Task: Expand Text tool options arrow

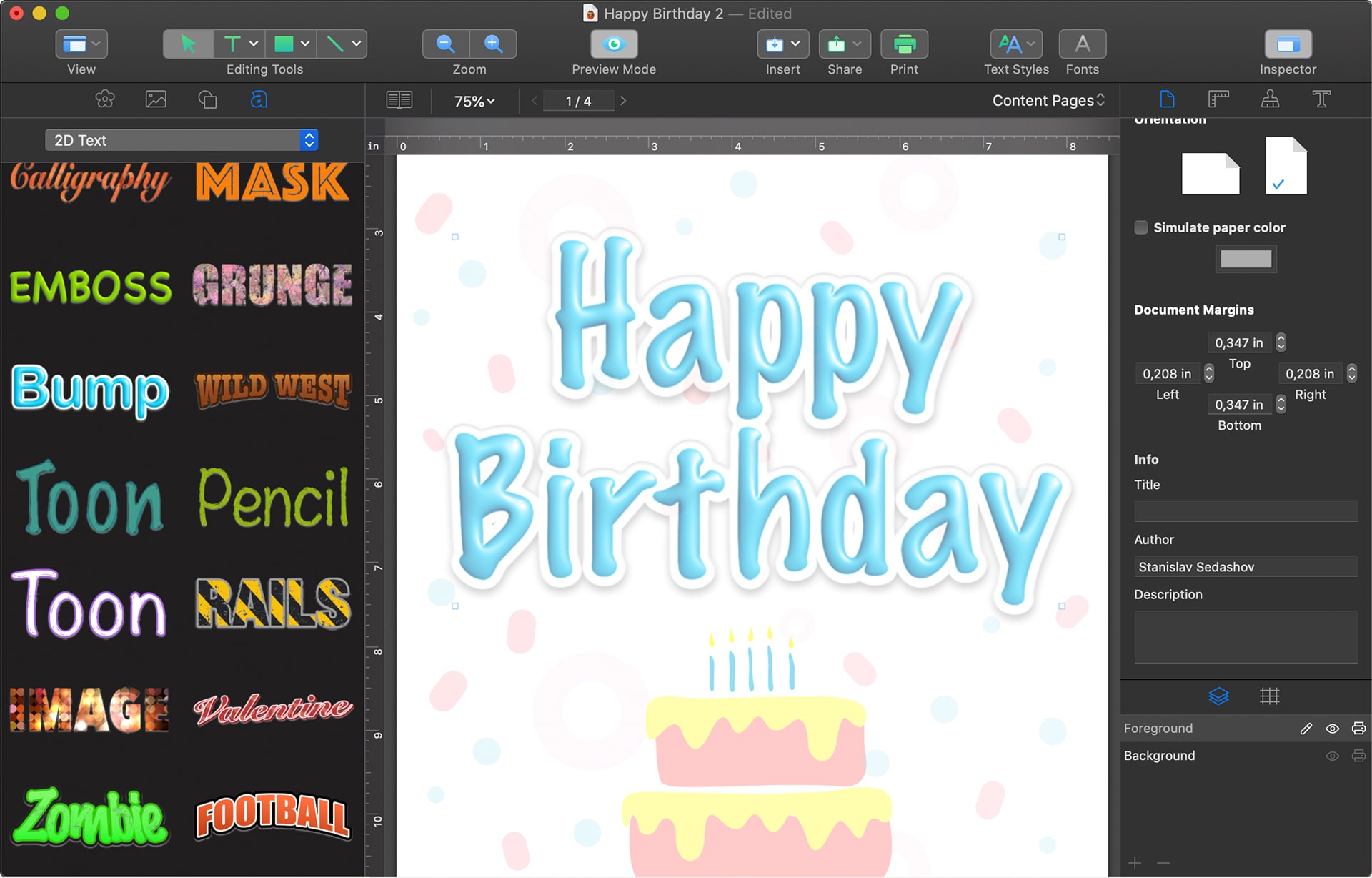Action: pos(254,44)
